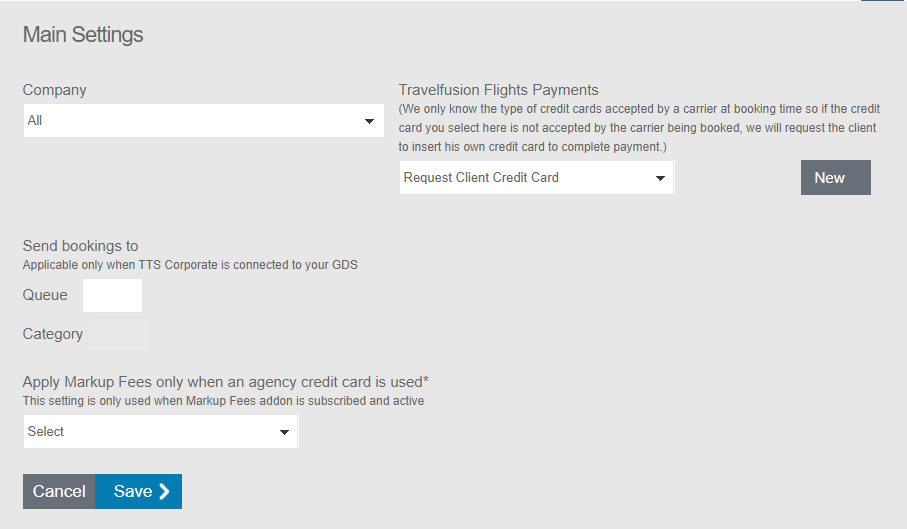Click the Company field label
This screenshot has height=529, width=907.
pos(55,90)
